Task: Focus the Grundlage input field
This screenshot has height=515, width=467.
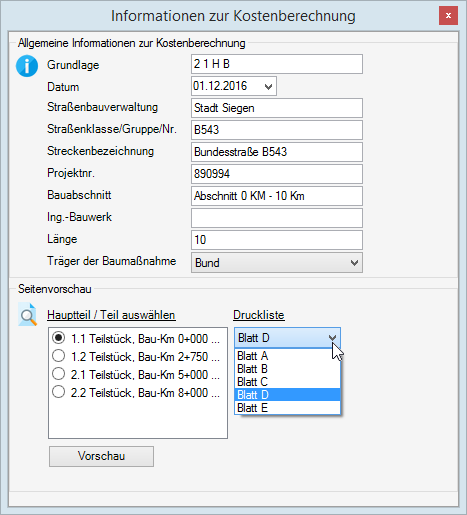Action: [277, 64]
